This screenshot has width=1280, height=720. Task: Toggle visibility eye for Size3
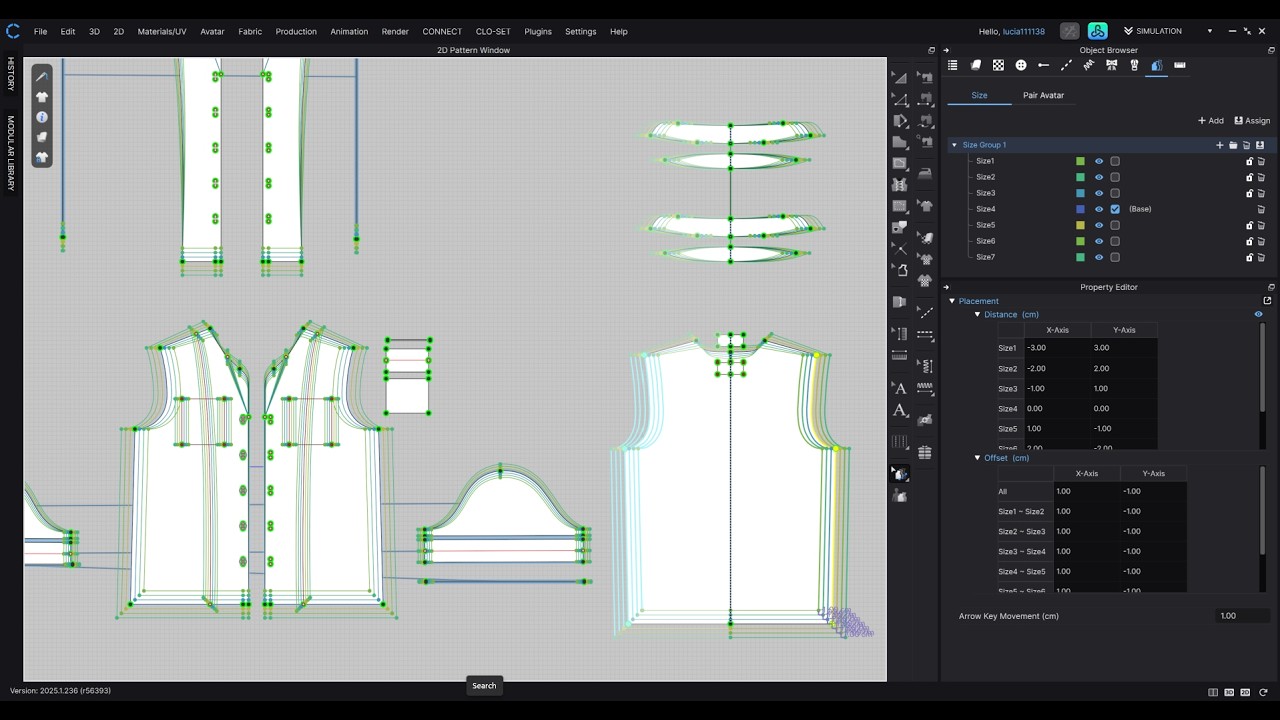(x=1099, y=193)
